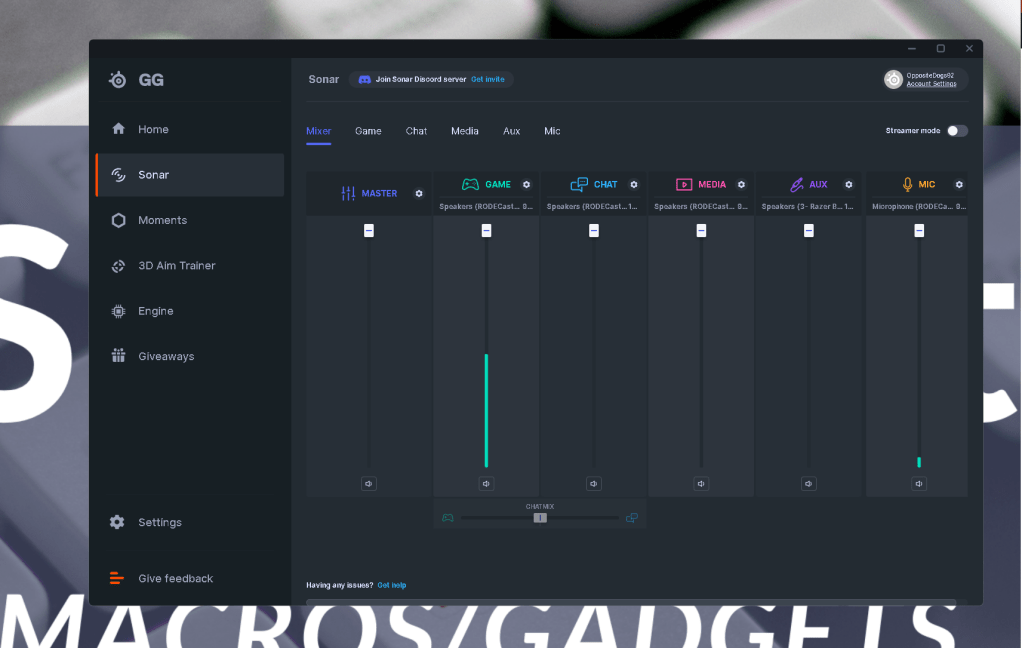Viewport: 1022px width, 648px height.
Task: Switch to the Media tab
Action: pyautogui.click(x=465, y=131)
